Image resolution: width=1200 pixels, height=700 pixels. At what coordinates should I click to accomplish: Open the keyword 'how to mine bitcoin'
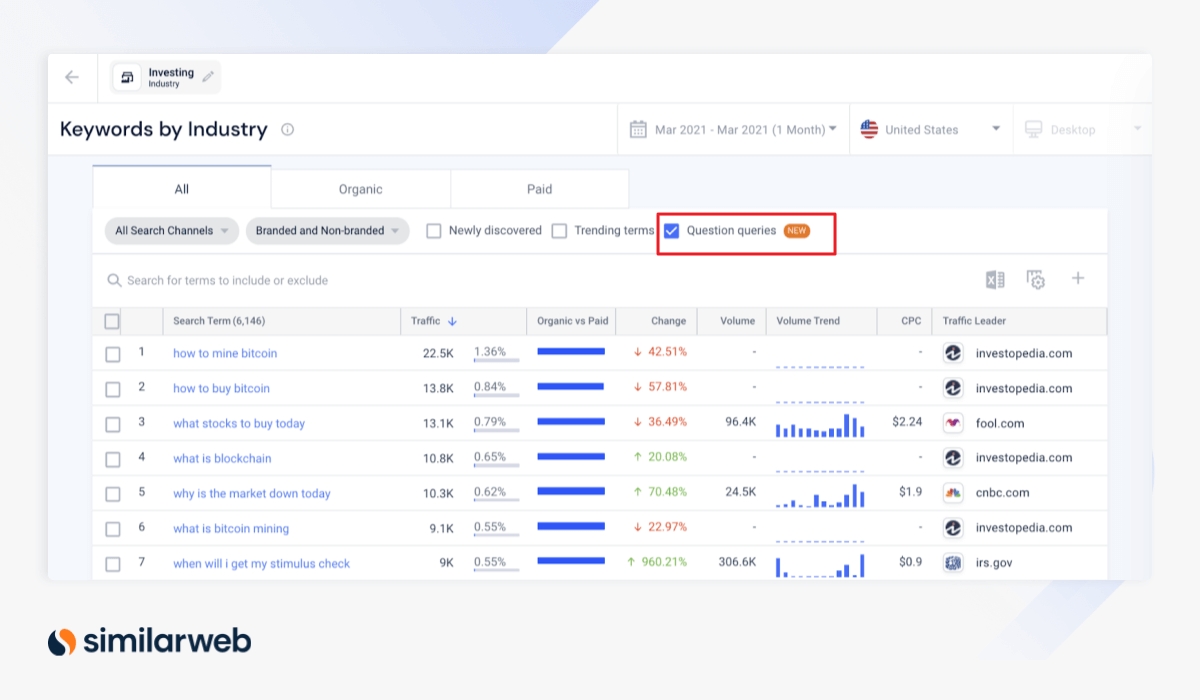tap(224, 352)
